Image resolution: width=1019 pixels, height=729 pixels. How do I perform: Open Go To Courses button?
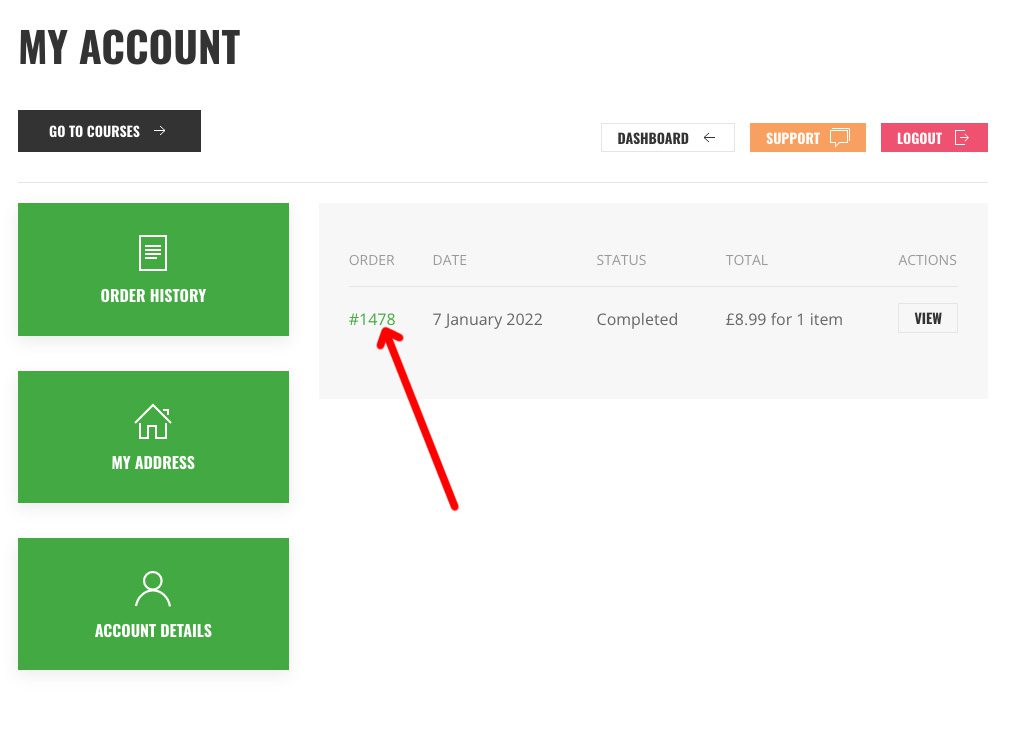click(109, 131)
